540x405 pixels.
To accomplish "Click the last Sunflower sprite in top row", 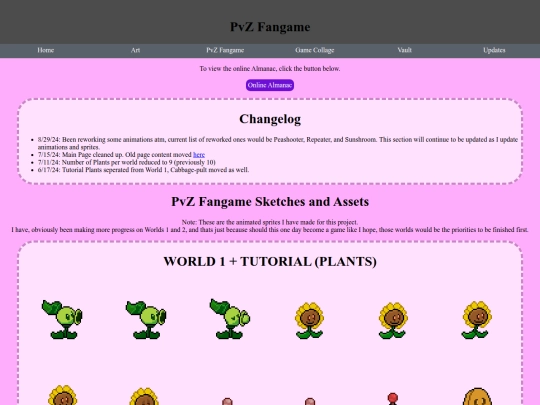I will coord(477,320).
